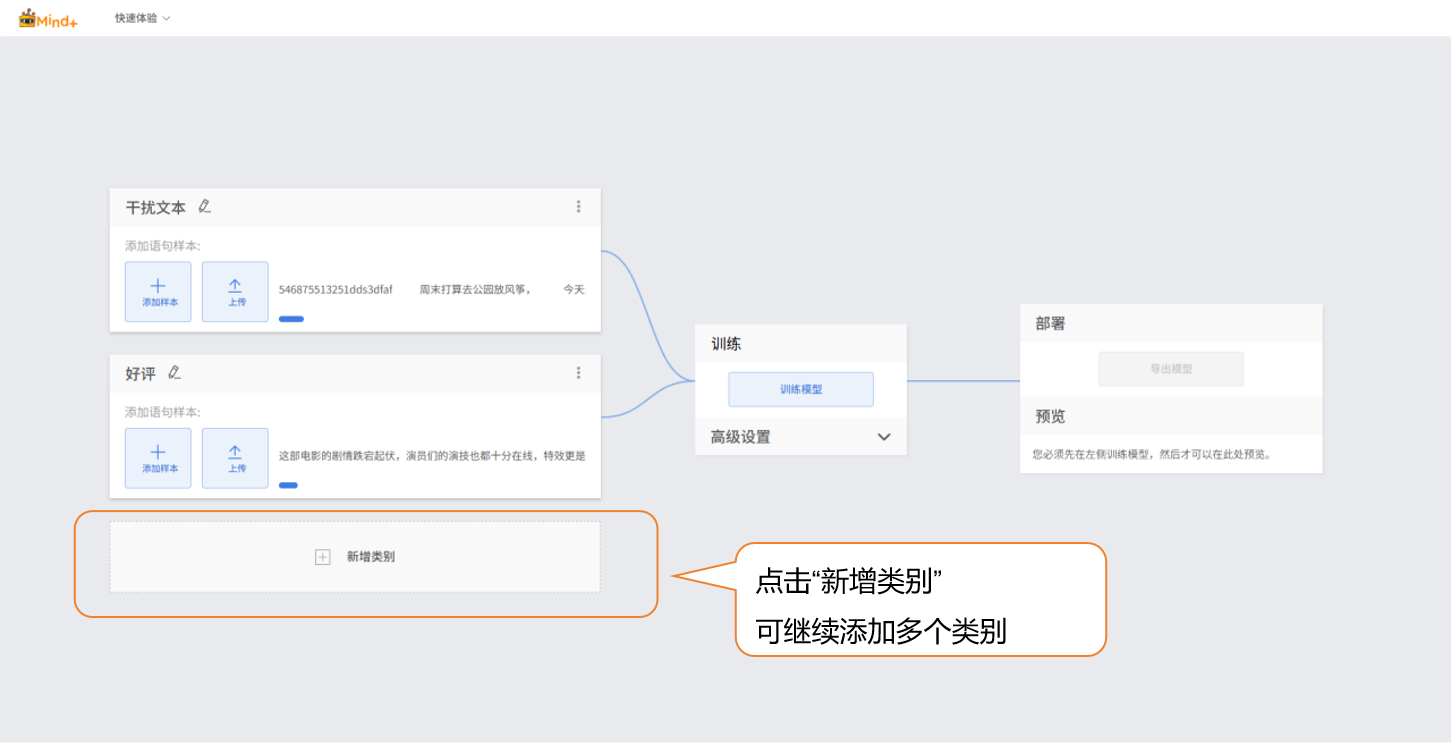Click the blue scroll bar under 好评 samples
Image resolution: width=1451 pixels, height=750 pixels.
click(x=288, y=485)
